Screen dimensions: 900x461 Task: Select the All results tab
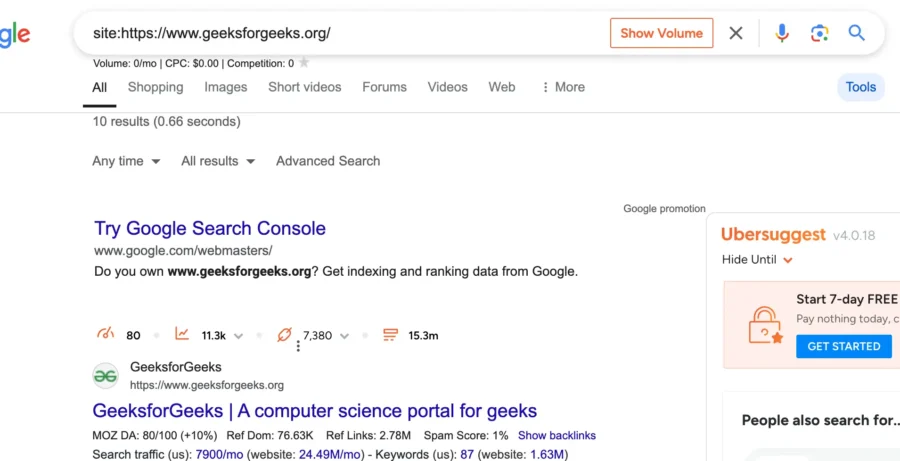click(x=99, y=87)
